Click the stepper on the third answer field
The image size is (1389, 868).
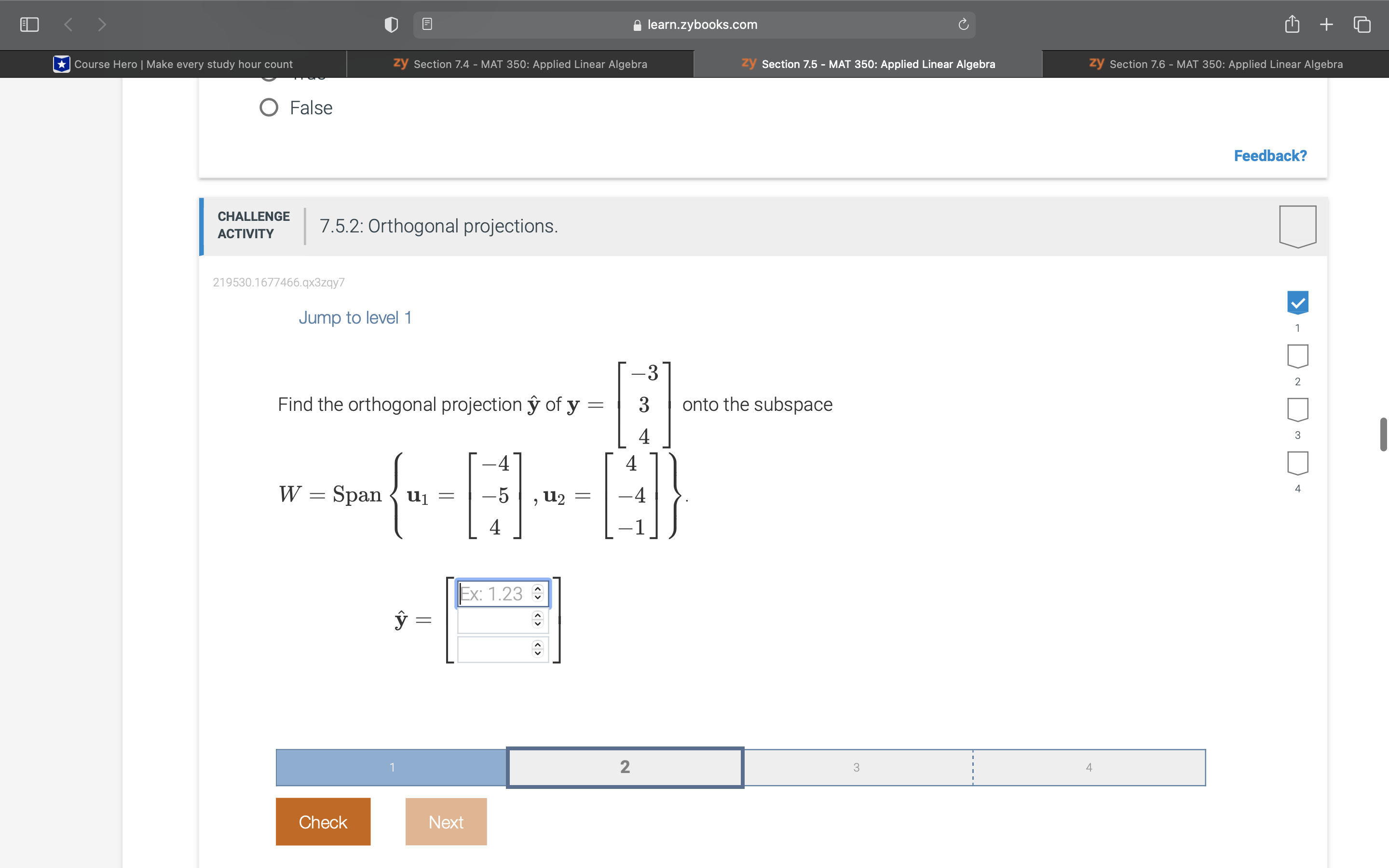537,649
